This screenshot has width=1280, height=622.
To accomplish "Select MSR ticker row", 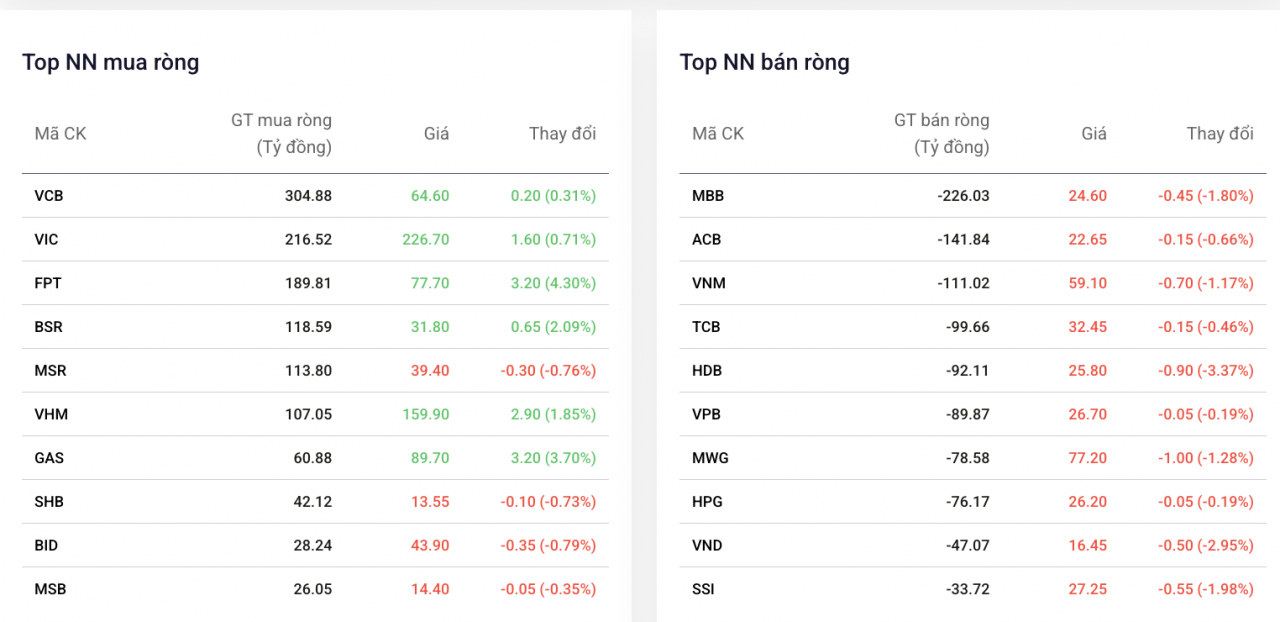I will pos(315,371).
